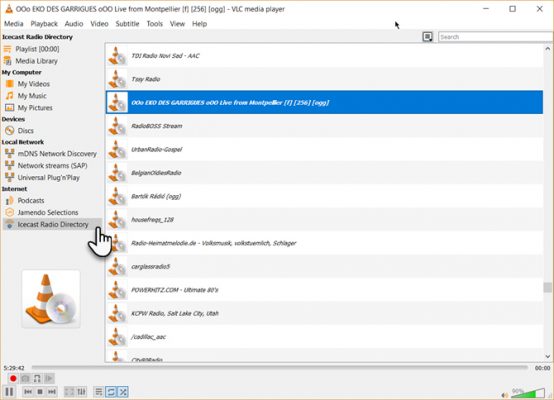Click the playlist scrollbar up arrow
The image size is (554, 400).
548,49
